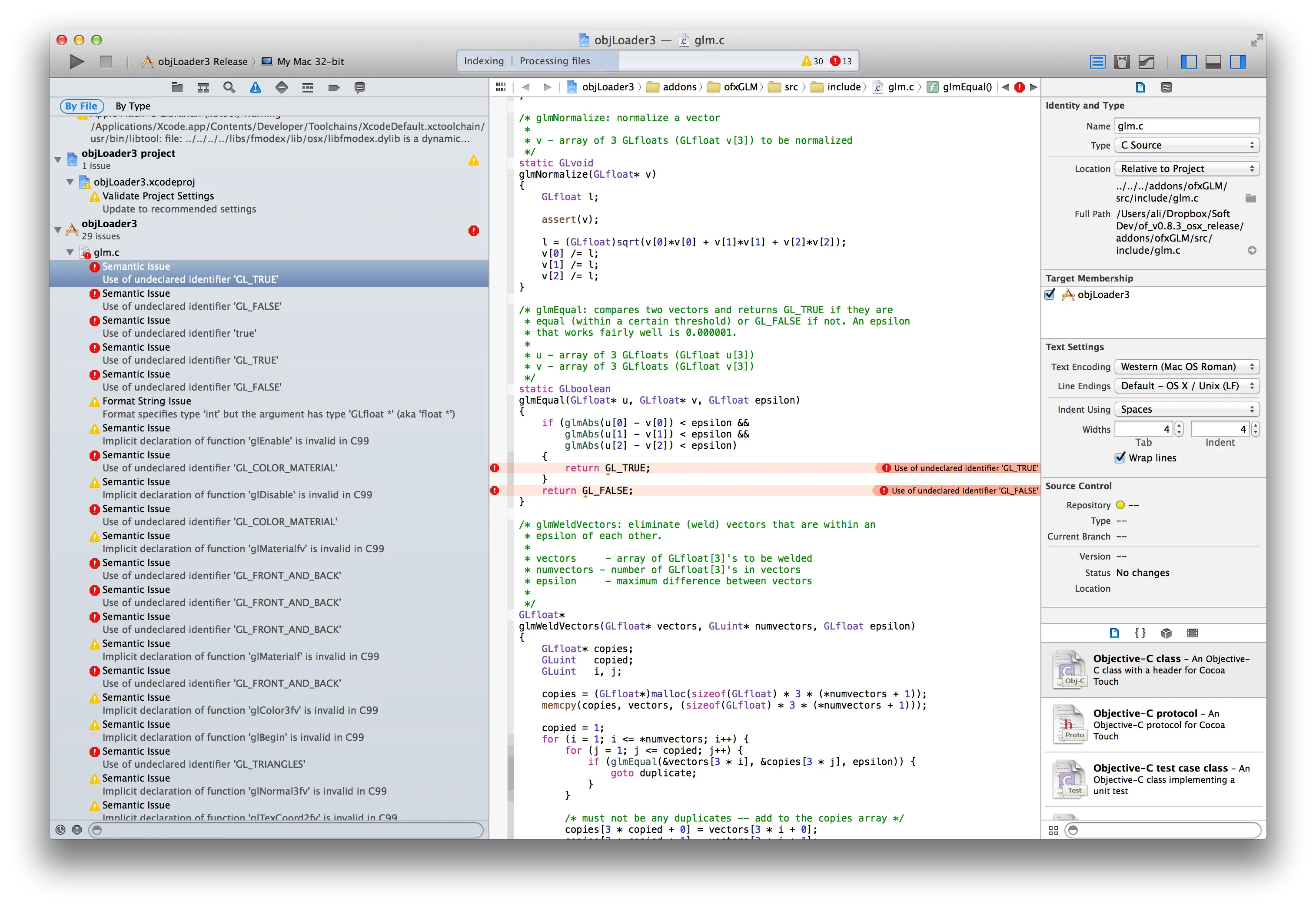The image size is (1316, 908).
Task: Show only errors filter
Action: [77, 830]
